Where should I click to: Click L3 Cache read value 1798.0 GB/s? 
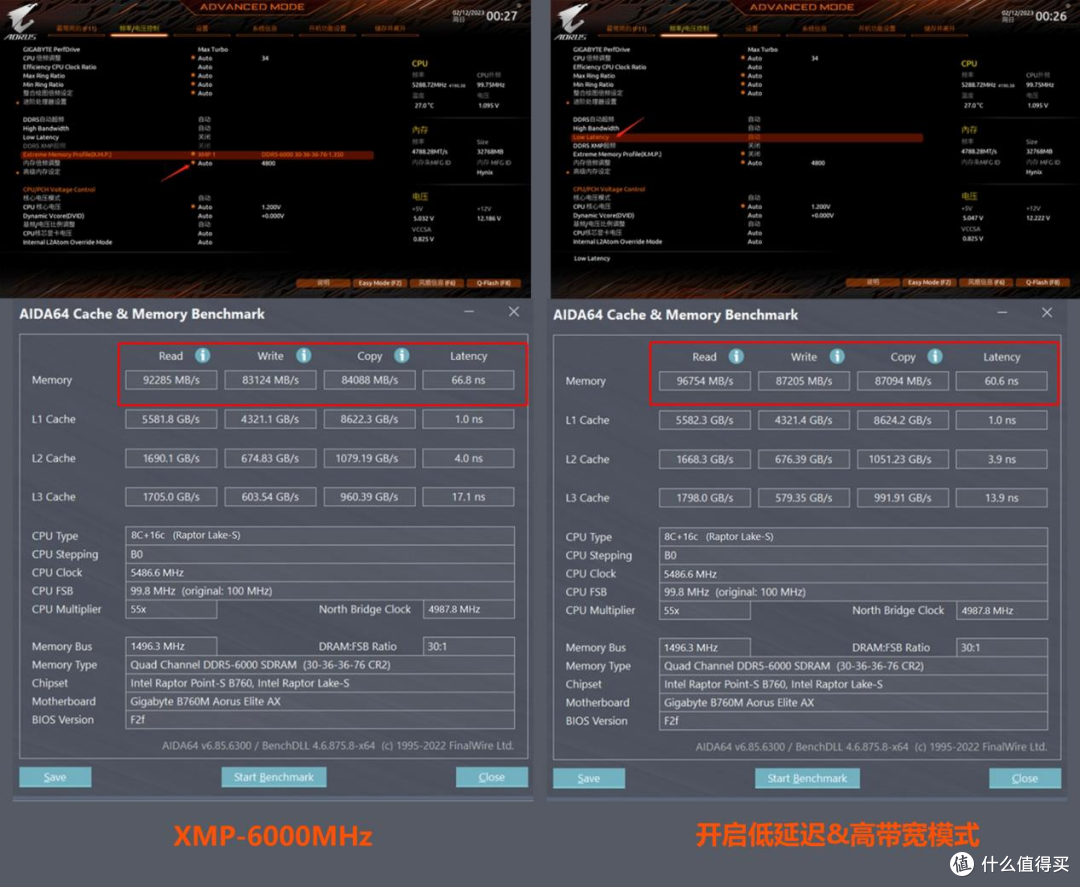tap(705, 498)
